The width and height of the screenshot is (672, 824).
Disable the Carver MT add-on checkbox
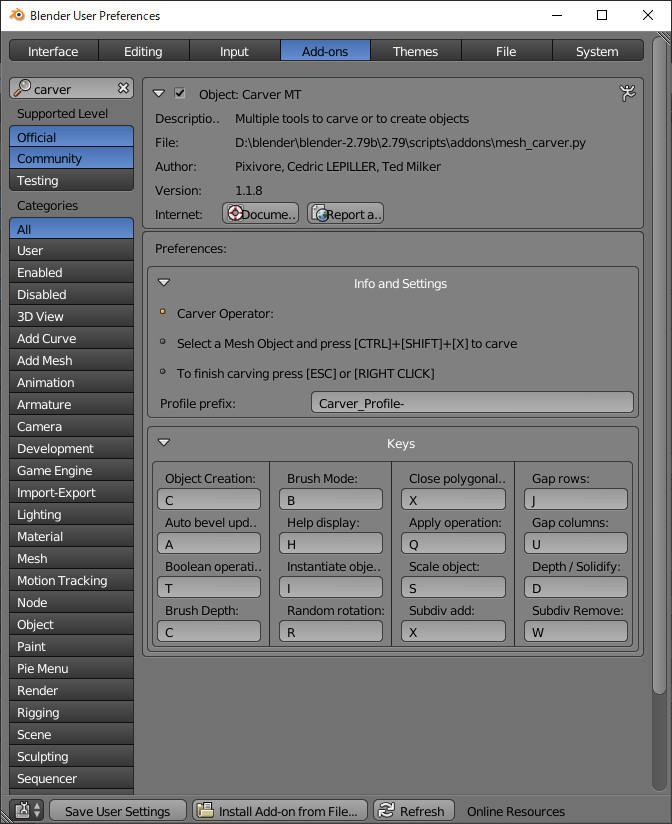point(180,94)
